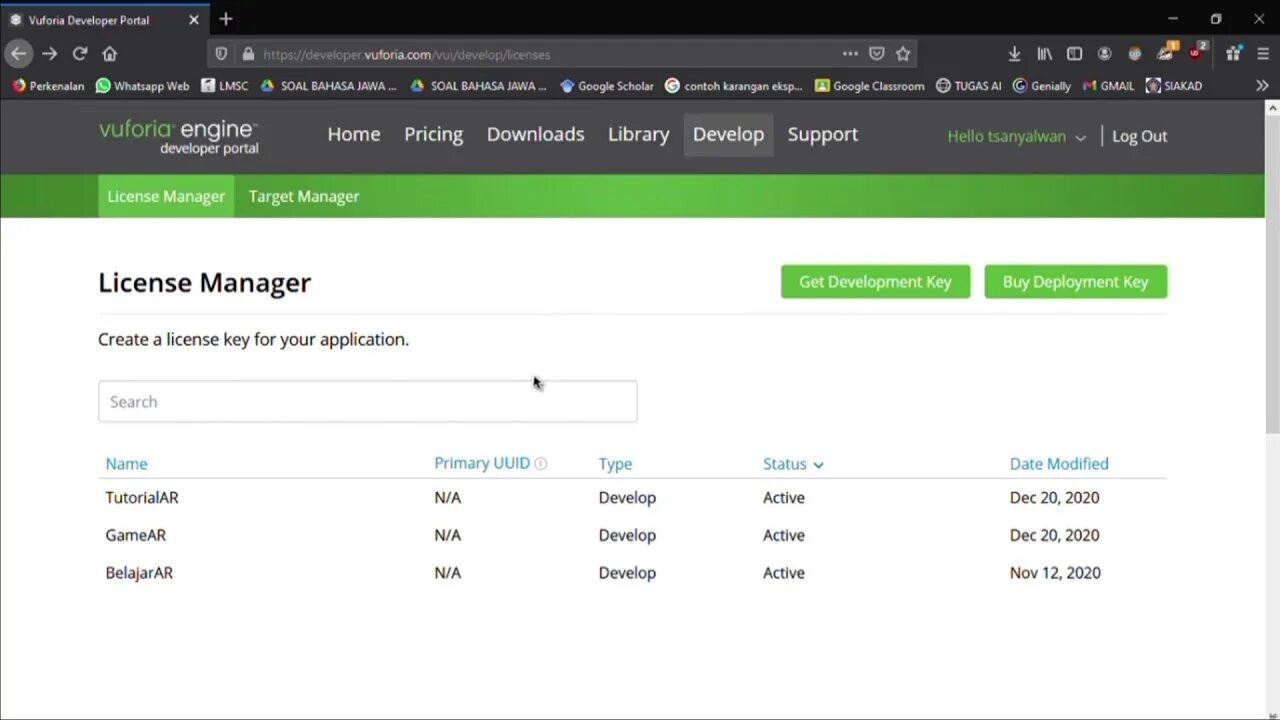Image resolution: width=1280 pixels, height=720 pixels.
Task: Open the browser home page icon
Action: pyautogui.click(x=110, y=54)
